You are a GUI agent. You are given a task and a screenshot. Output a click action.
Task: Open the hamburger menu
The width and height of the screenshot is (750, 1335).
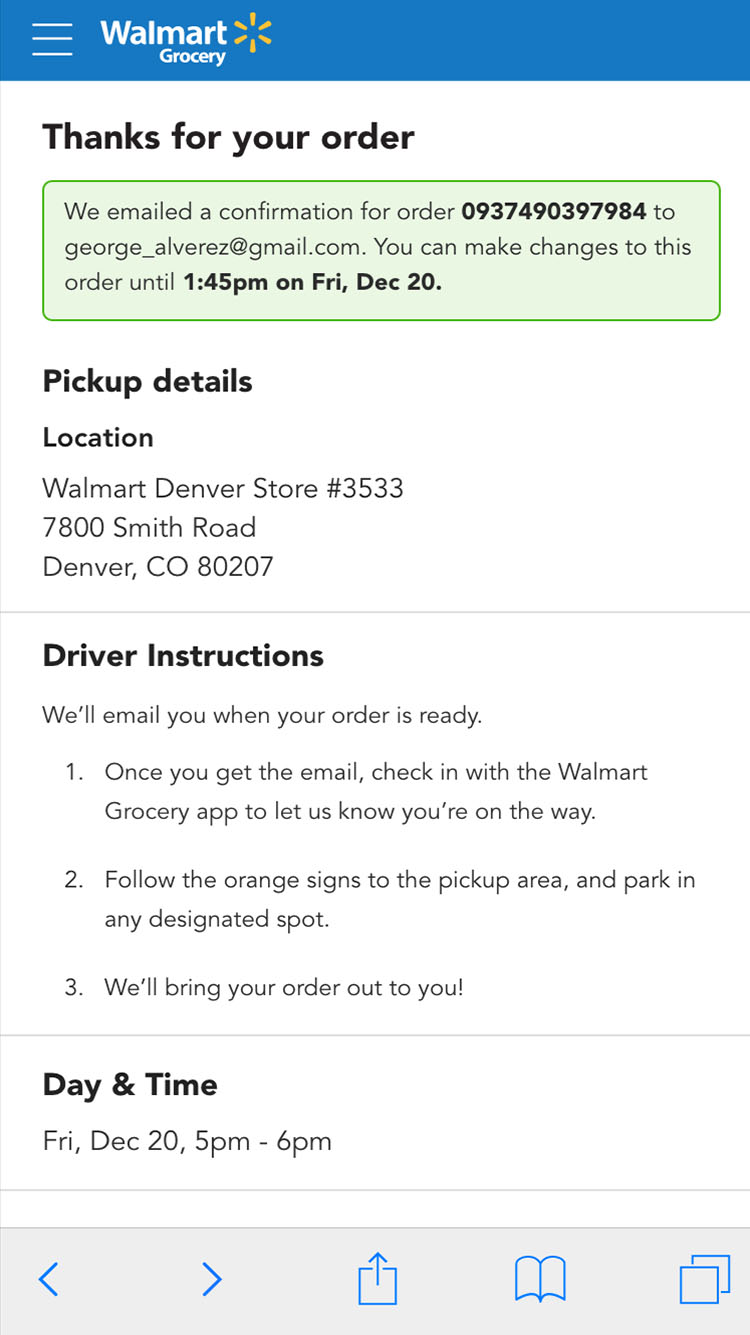click(52, 40)
